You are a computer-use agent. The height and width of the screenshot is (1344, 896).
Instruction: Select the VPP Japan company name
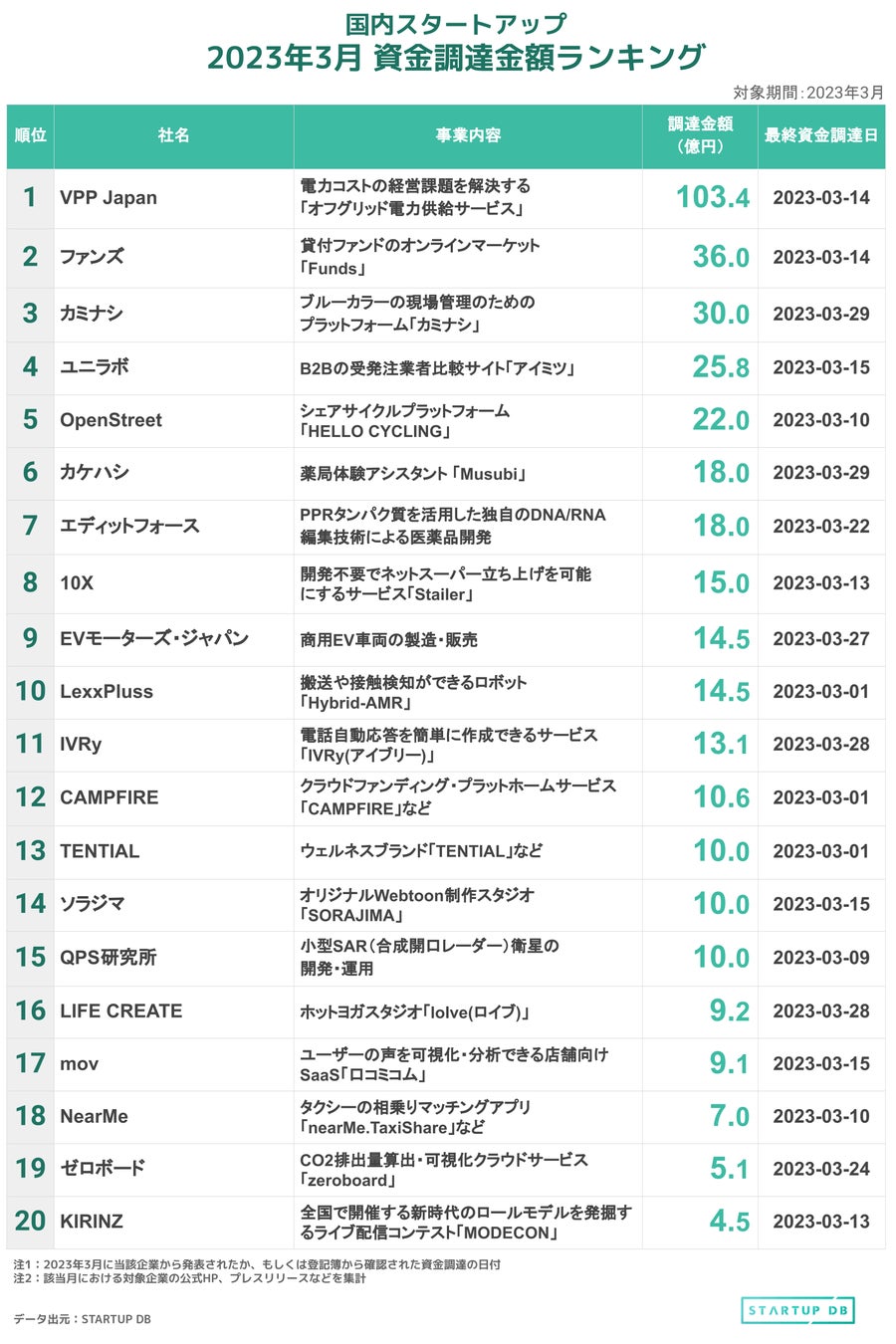(109, 197)
